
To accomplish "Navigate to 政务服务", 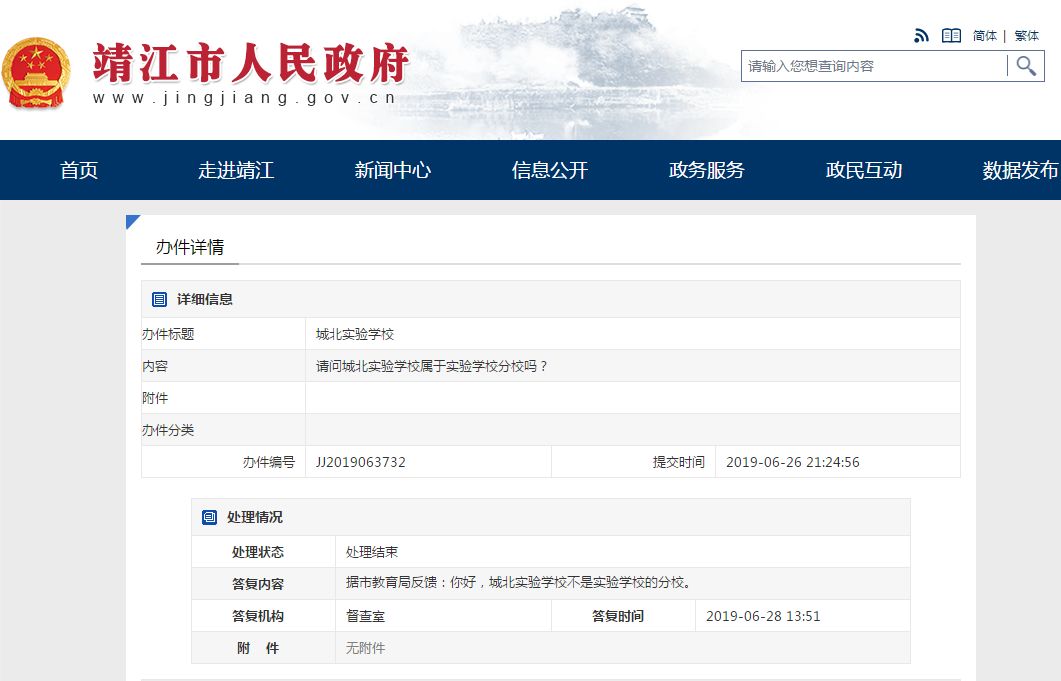I will [x=706, y=170].
